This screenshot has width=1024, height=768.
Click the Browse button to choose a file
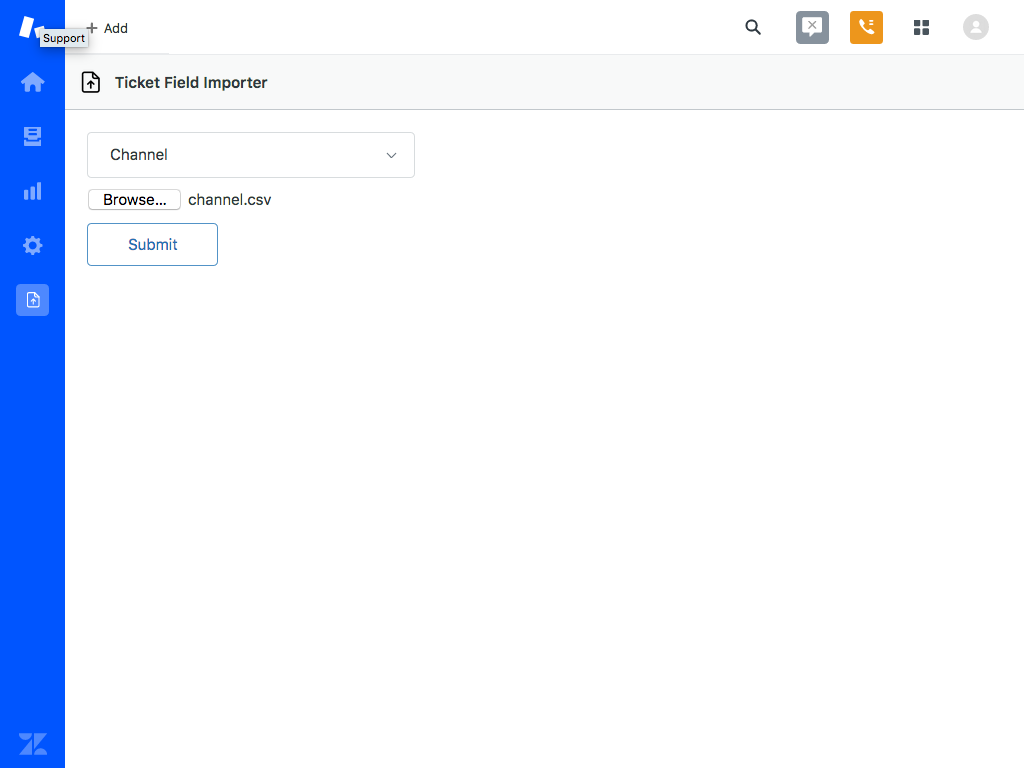pos(134,199)
